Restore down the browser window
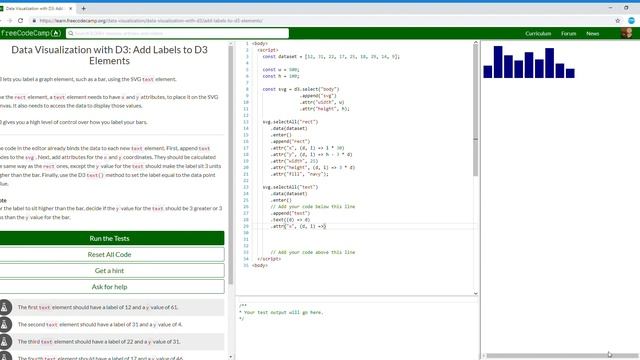The image size is (640, 360). [626, 8]
